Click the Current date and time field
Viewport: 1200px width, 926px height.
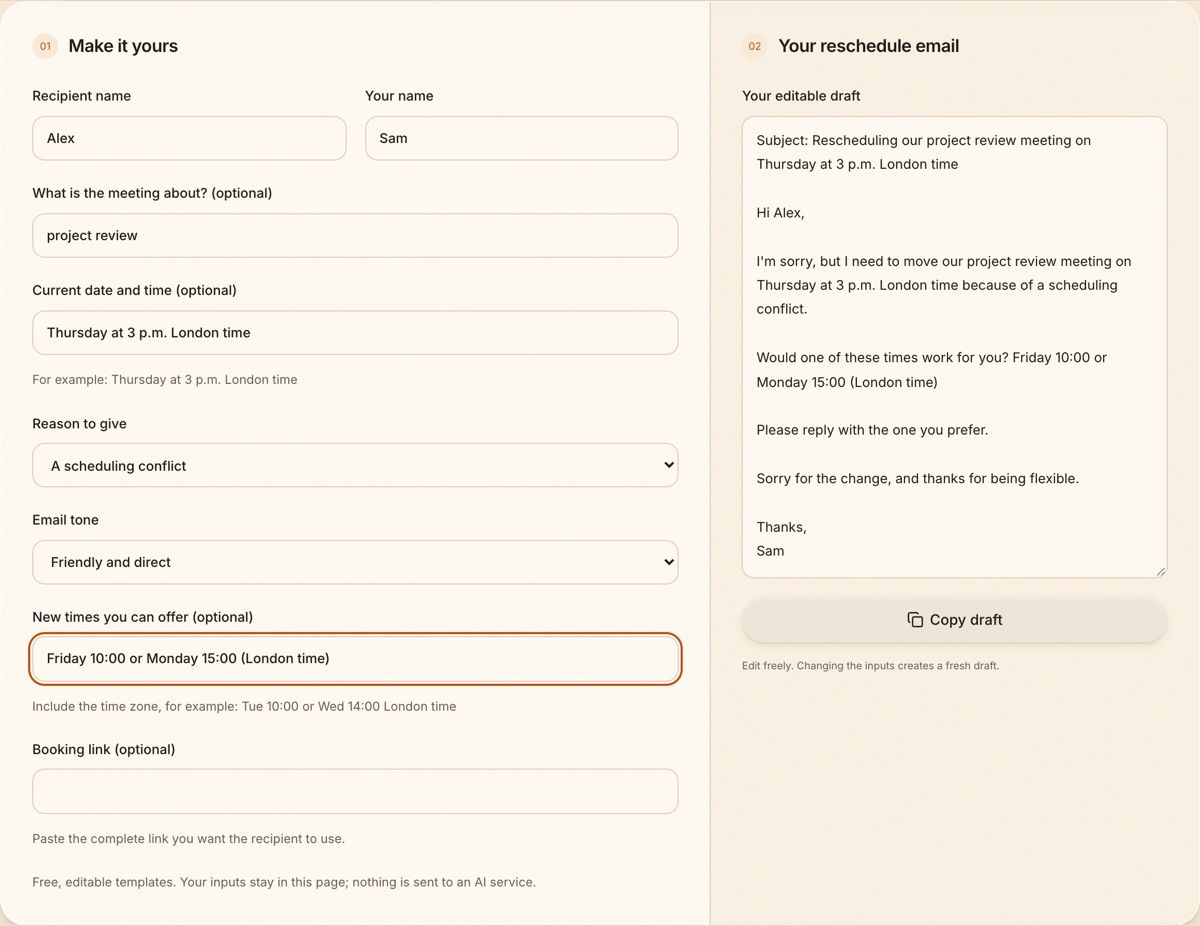click(x=355, y=332)
